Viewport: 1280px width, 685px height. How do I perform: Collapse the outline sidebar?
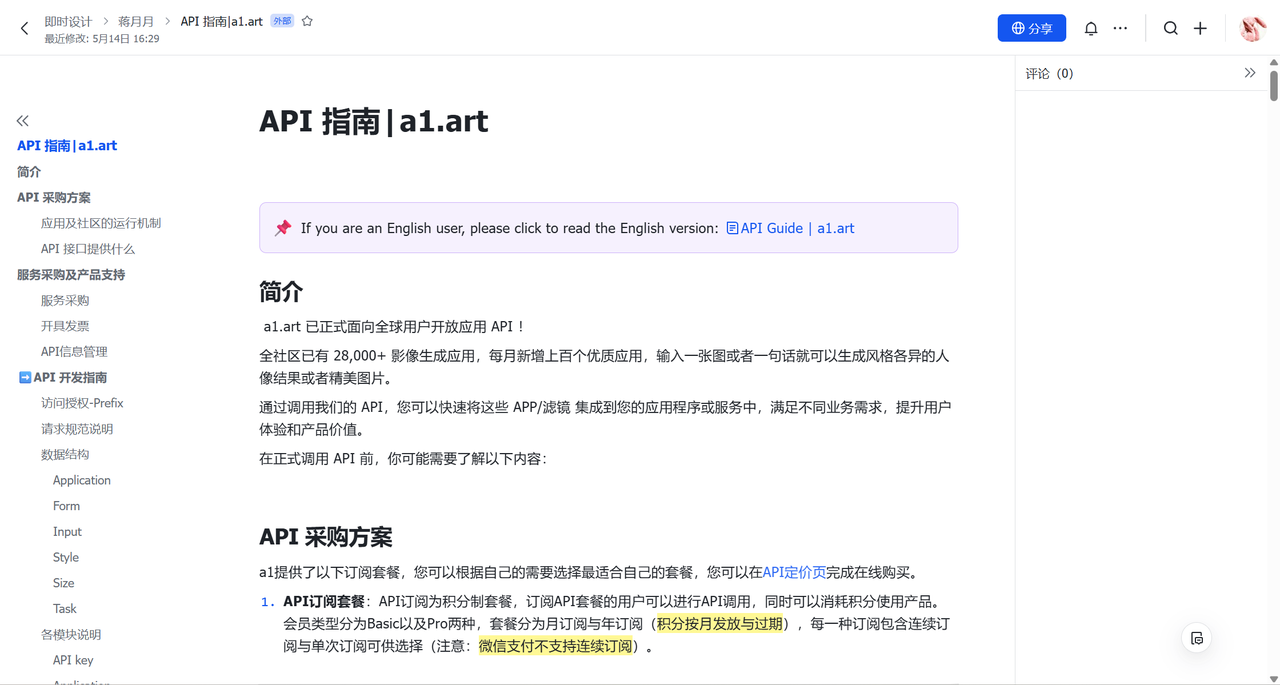tap(23, 120)
